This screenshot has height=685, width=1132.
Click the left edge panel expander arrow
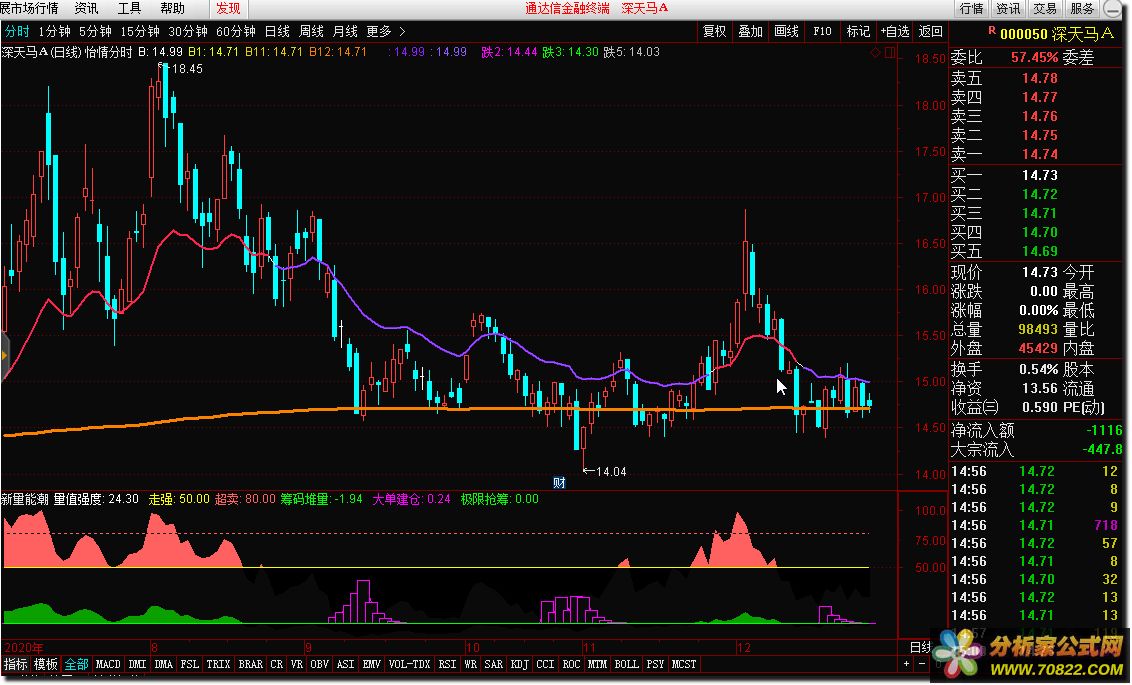[4, 356]
